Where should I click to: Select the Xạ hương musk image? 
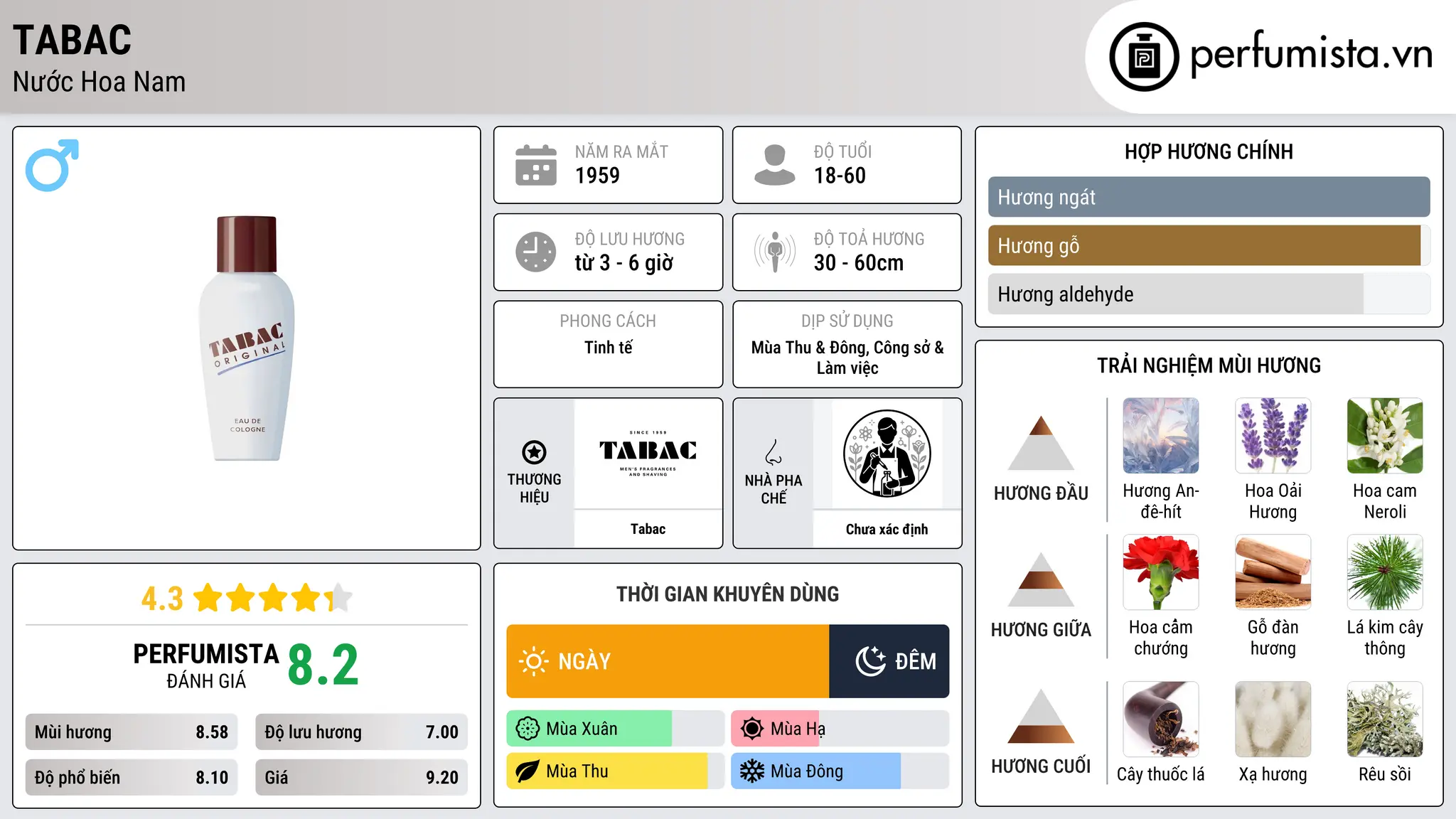(x=1273, y=719)
